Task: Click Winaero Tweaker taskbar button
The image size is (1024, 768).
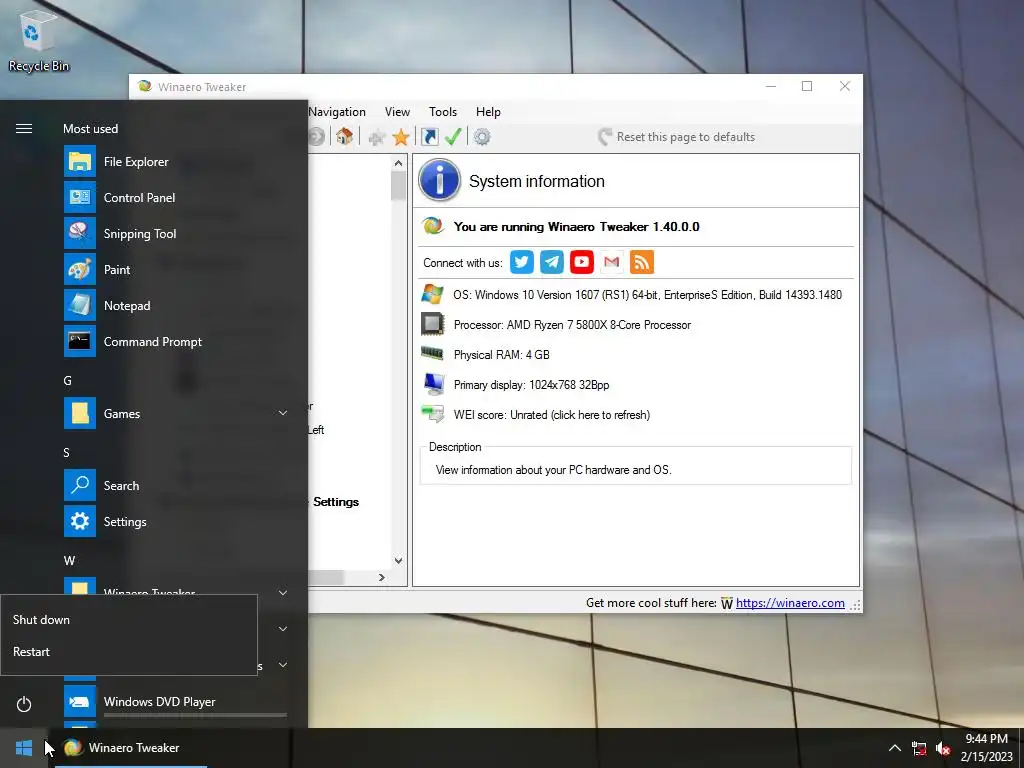Action: [131, 748]
